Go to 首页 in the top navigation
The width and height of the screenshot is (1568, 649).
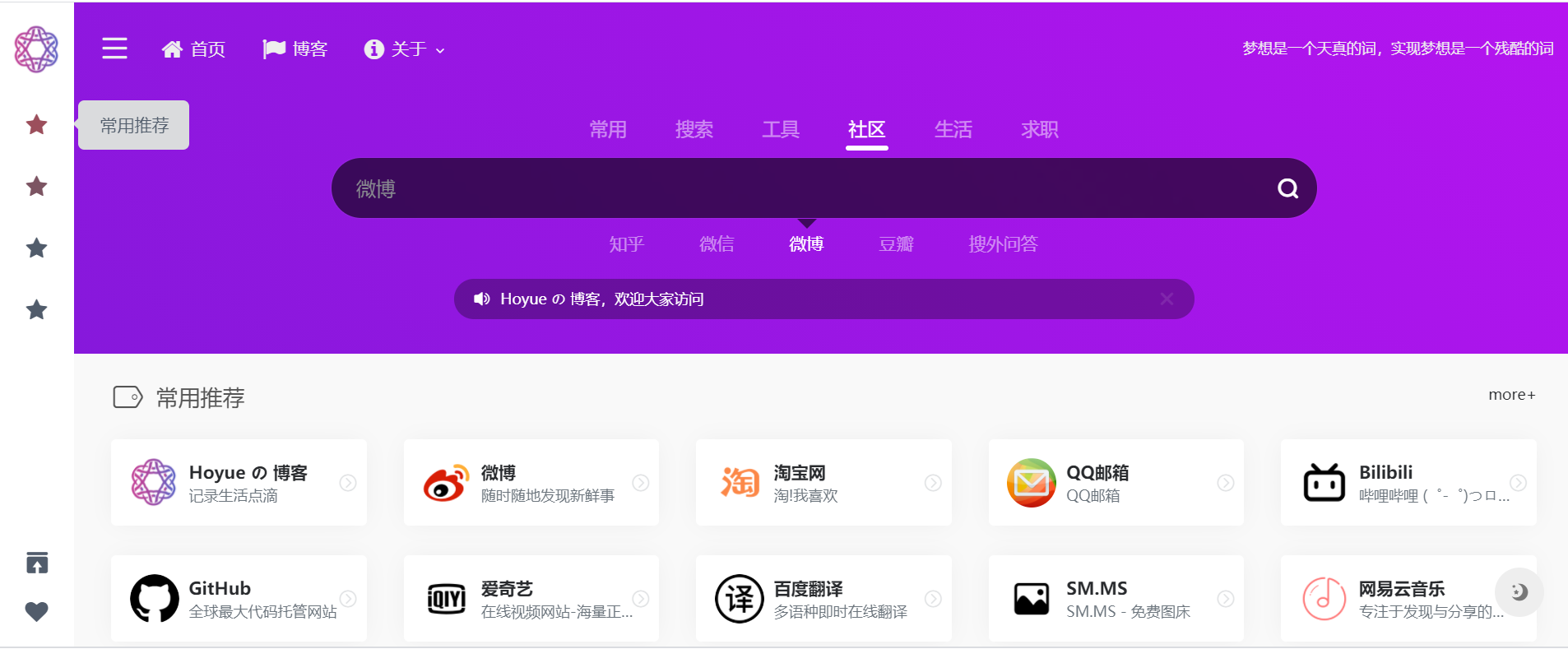(x=193, y=49)
